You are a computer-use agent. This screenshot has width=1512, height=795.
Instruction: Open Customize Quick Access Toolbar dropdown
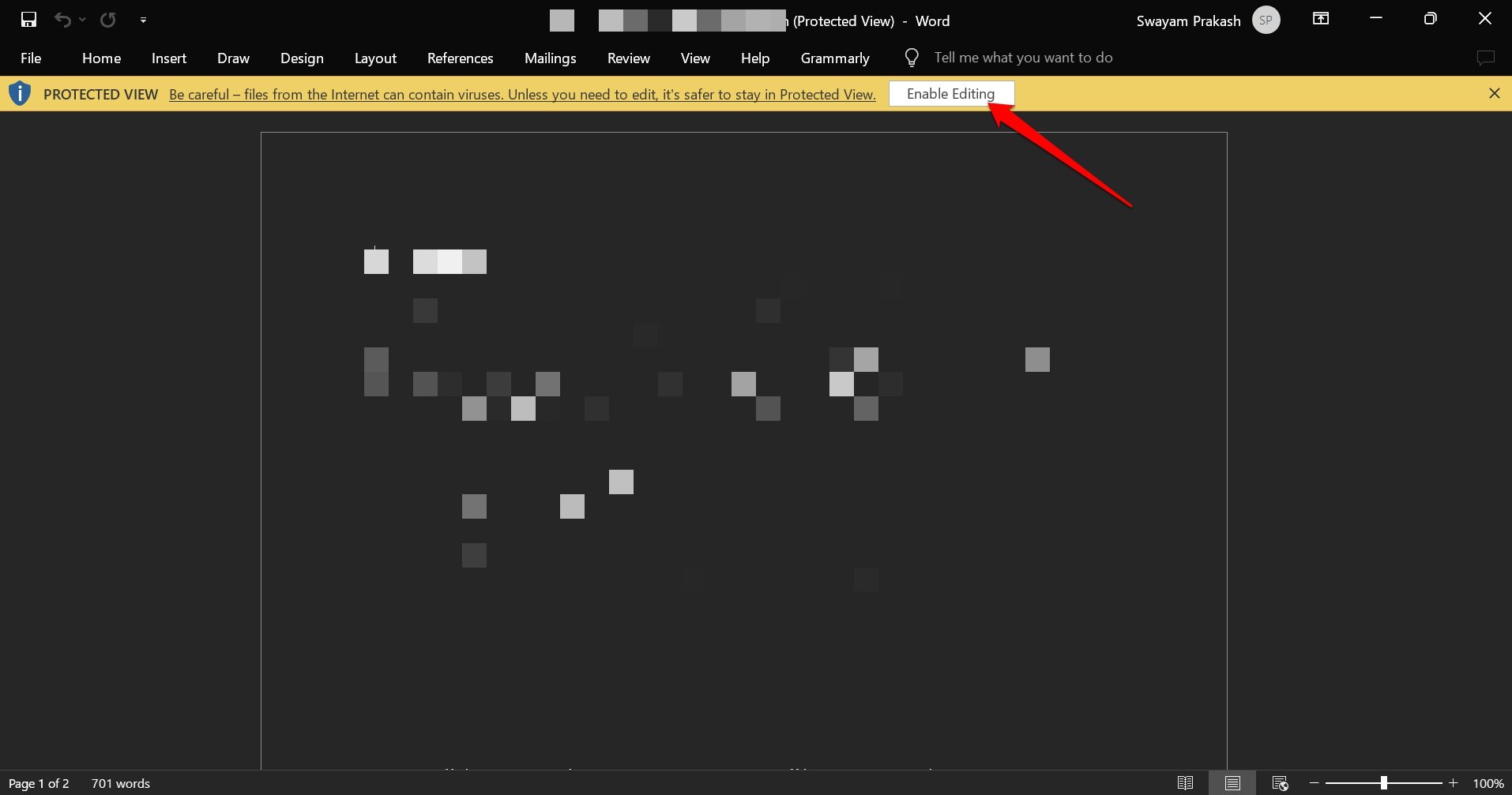click(x=143, y=20)
